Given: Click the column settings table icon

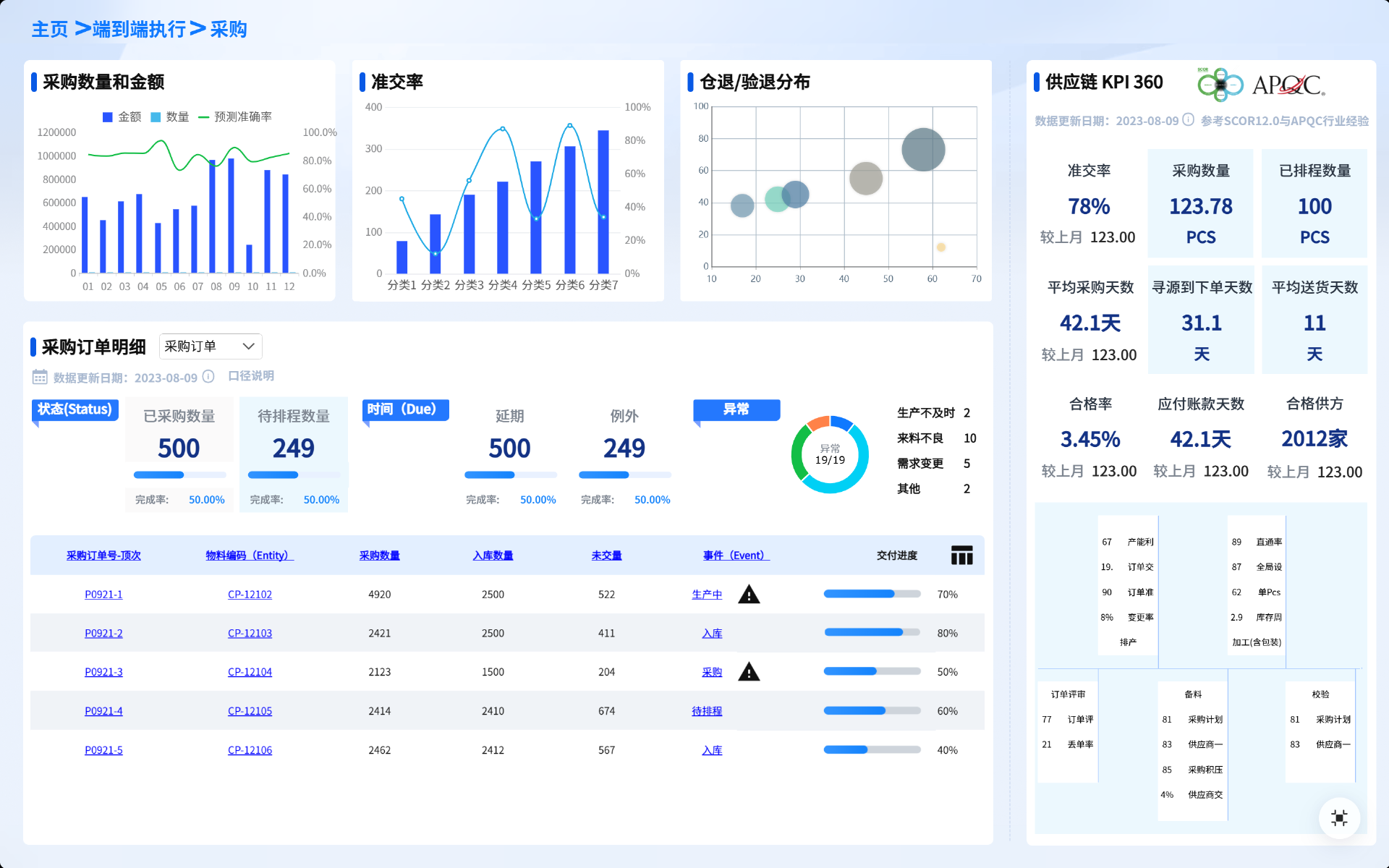Looking at the screenshot, I should pos(961,556).
